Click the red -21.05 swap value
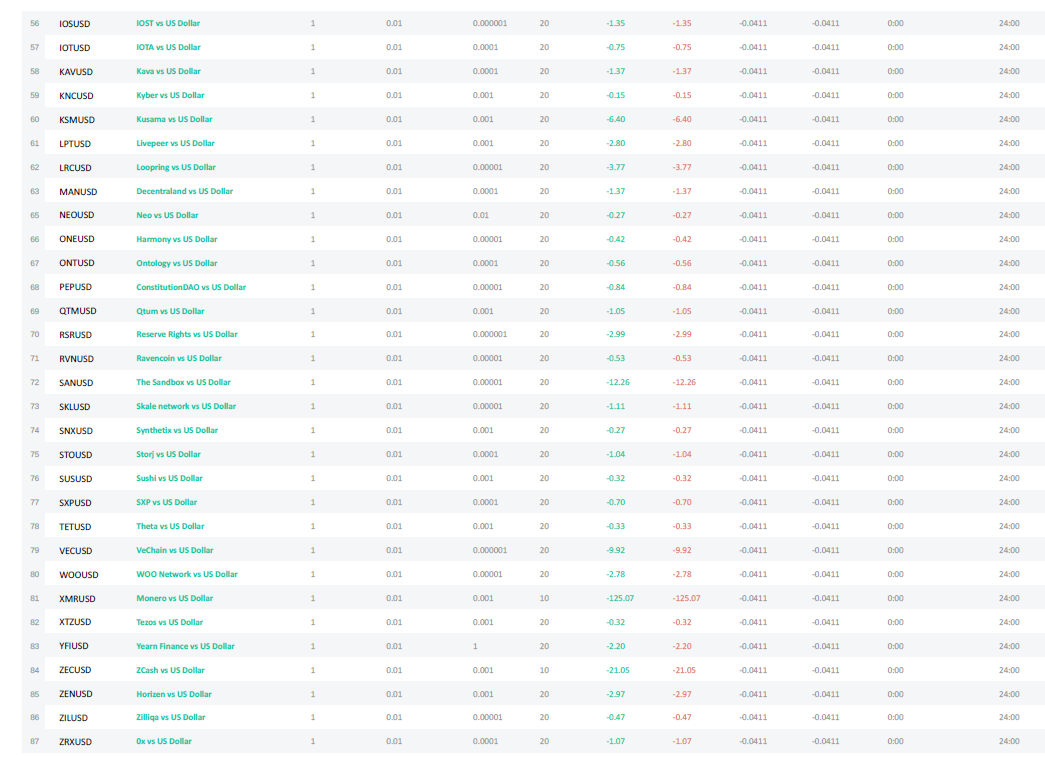1045x774 pixels. 684,671
